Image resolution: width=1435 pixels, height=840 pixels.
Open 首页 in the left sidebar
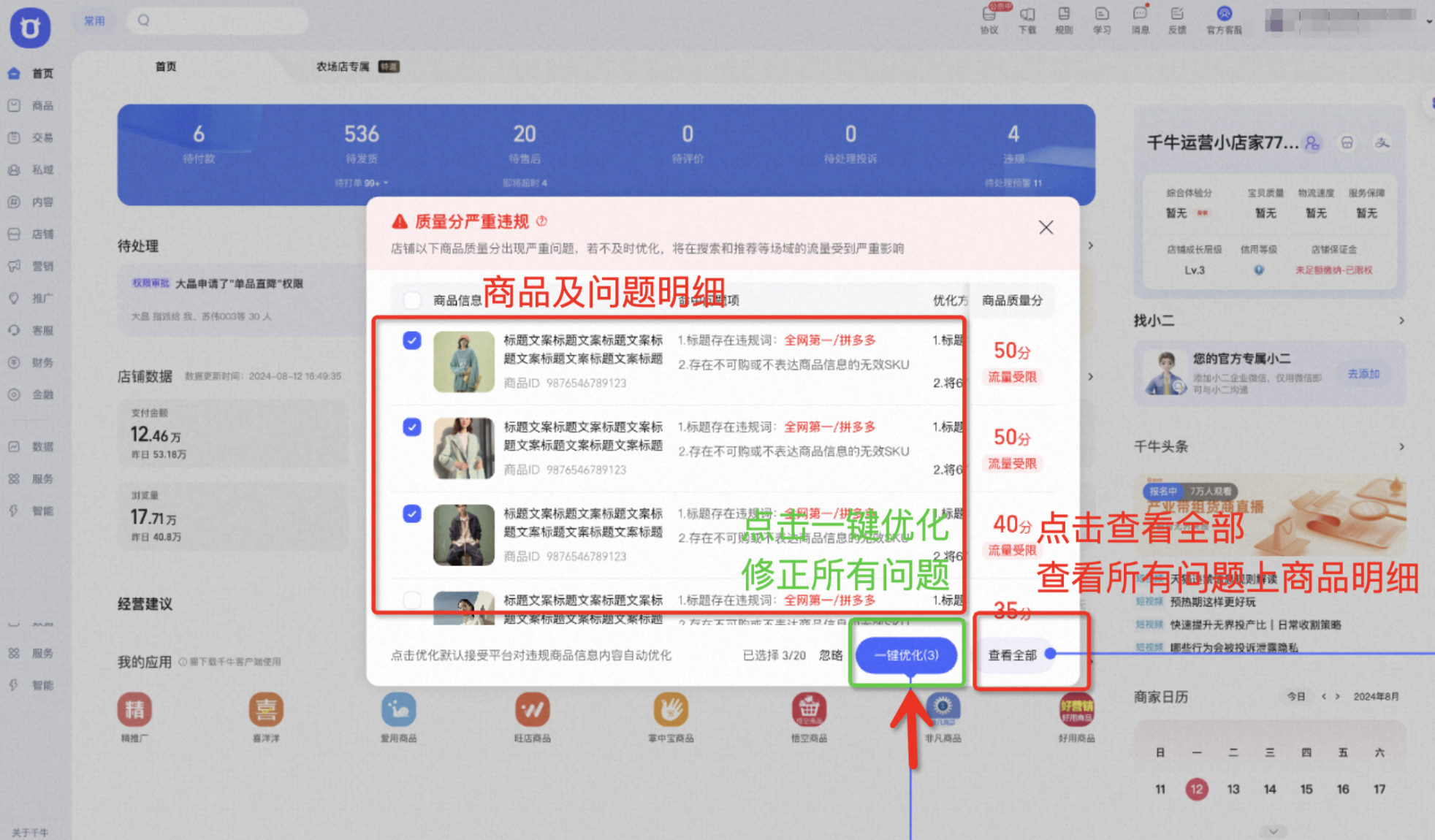(x=31, y=74)
